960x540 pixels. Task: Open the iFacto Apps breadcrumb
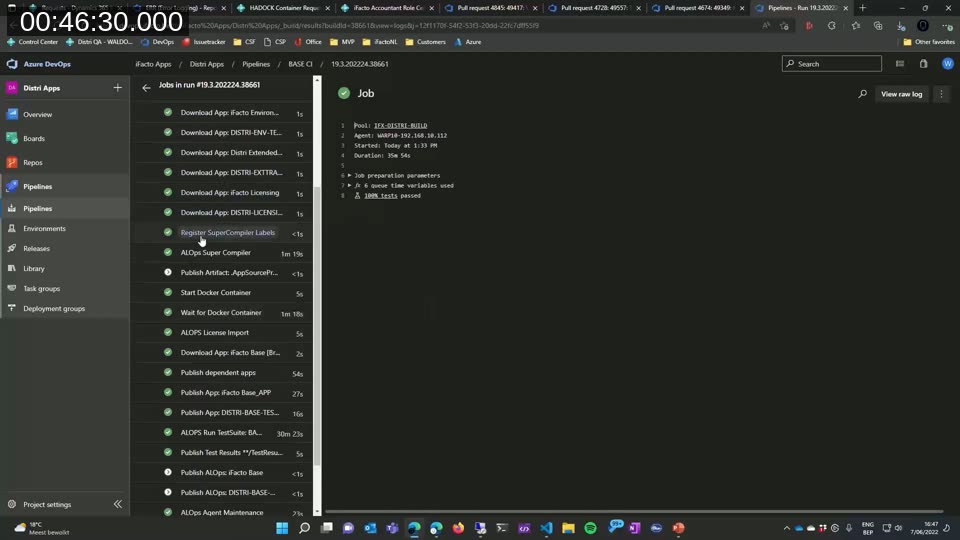pyautogui.click(x=153, y=64)
